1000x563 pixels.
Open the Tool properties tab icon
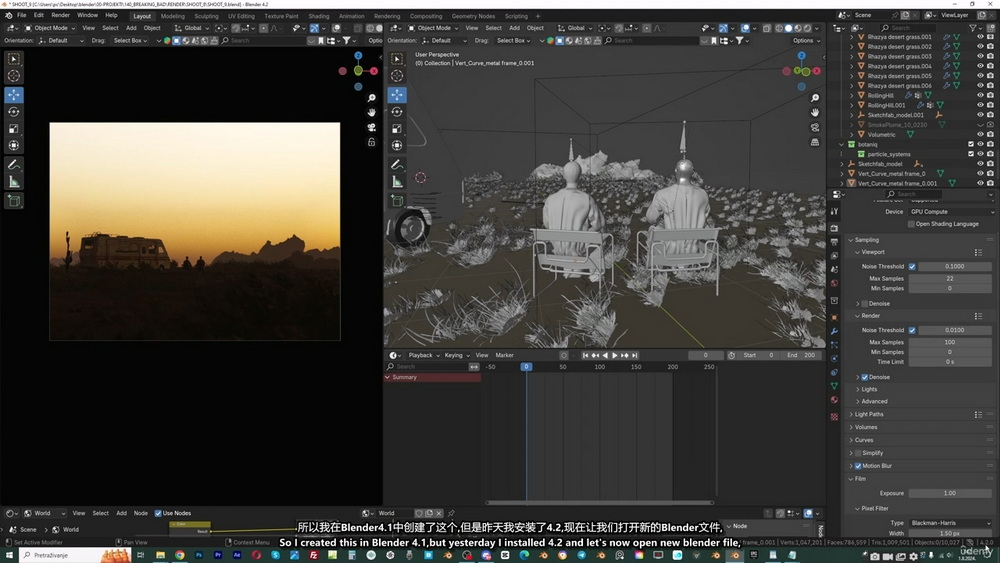[834, 212]
